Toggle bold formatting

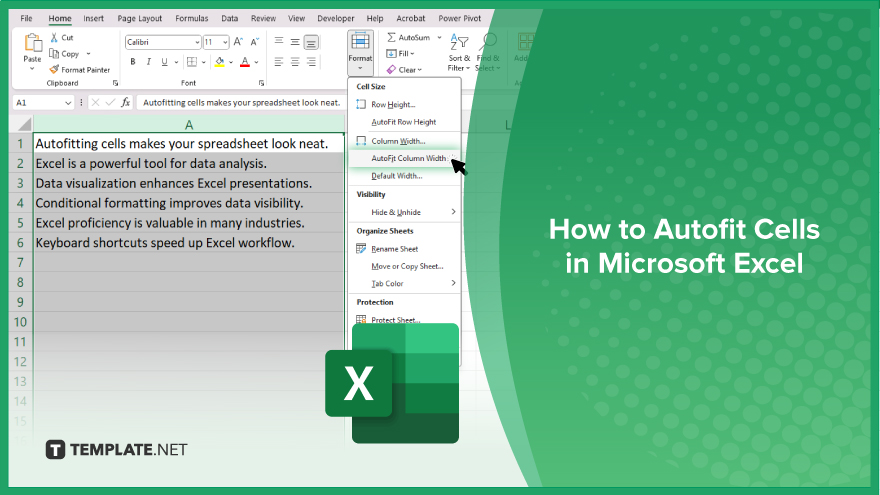[133, 62]
